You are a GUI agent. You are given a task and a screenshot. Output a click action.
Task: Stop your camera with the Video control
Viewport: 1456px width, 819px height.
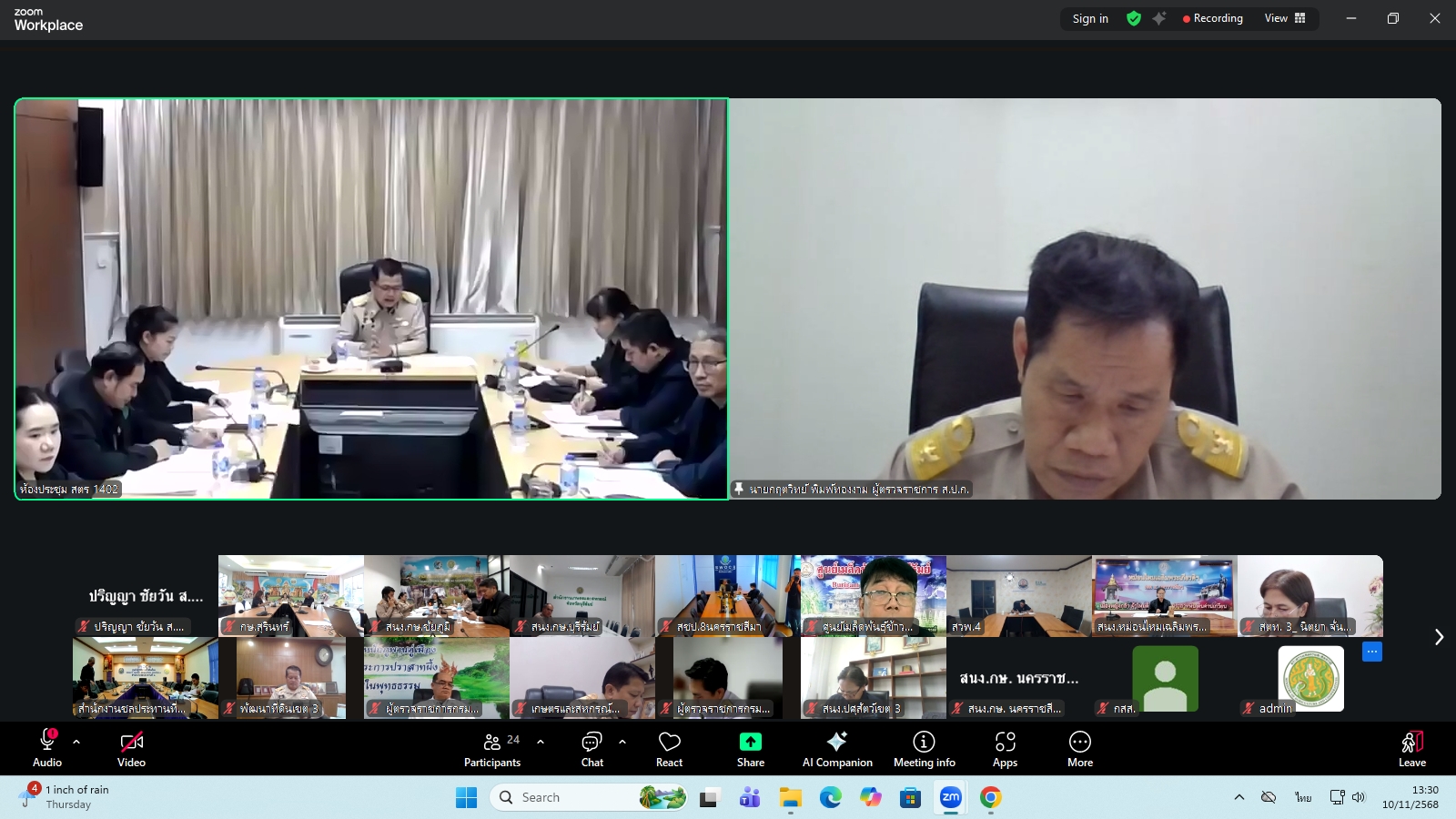click(131, 748)
